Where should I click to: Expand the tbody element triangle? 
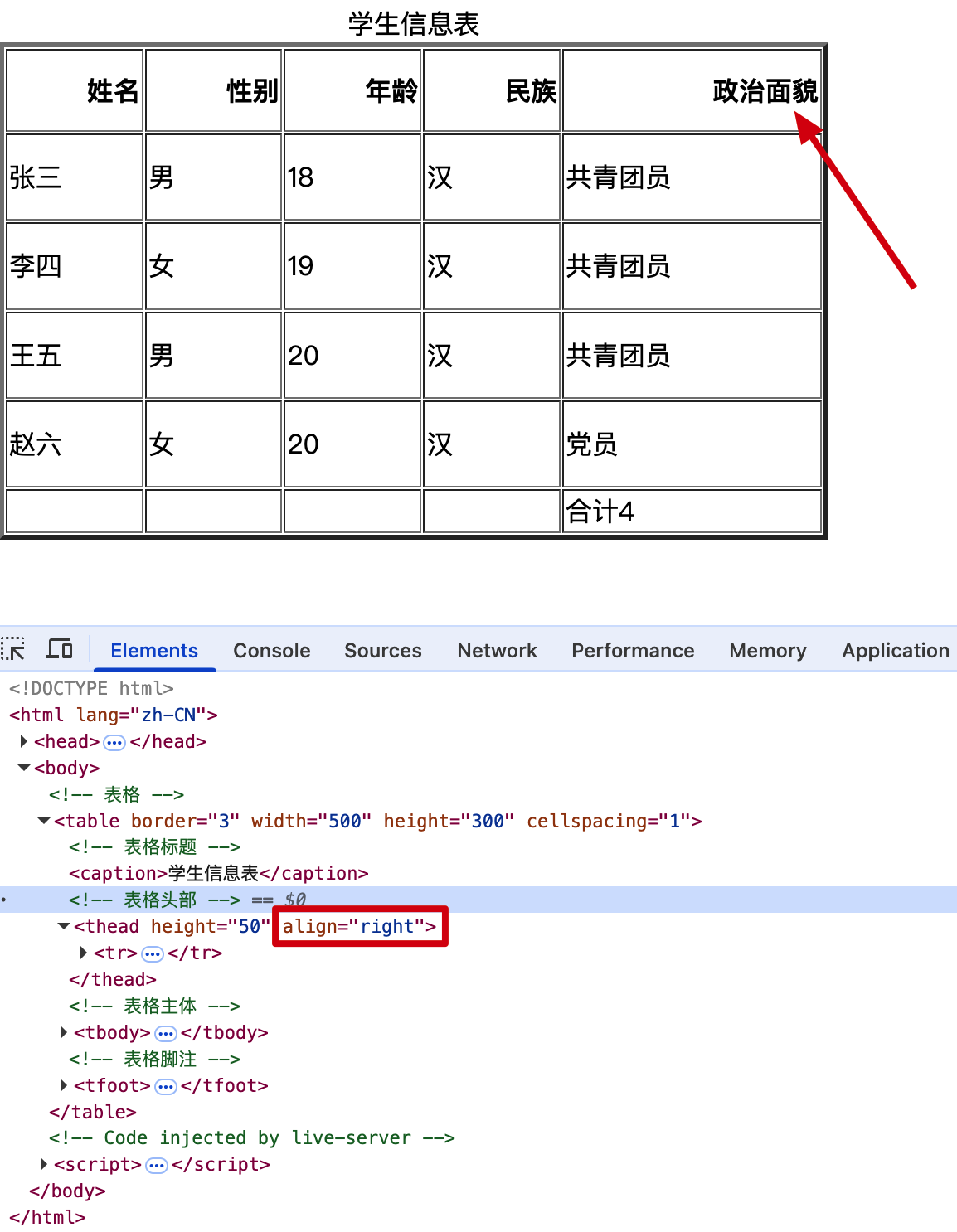click(64, 1032)
